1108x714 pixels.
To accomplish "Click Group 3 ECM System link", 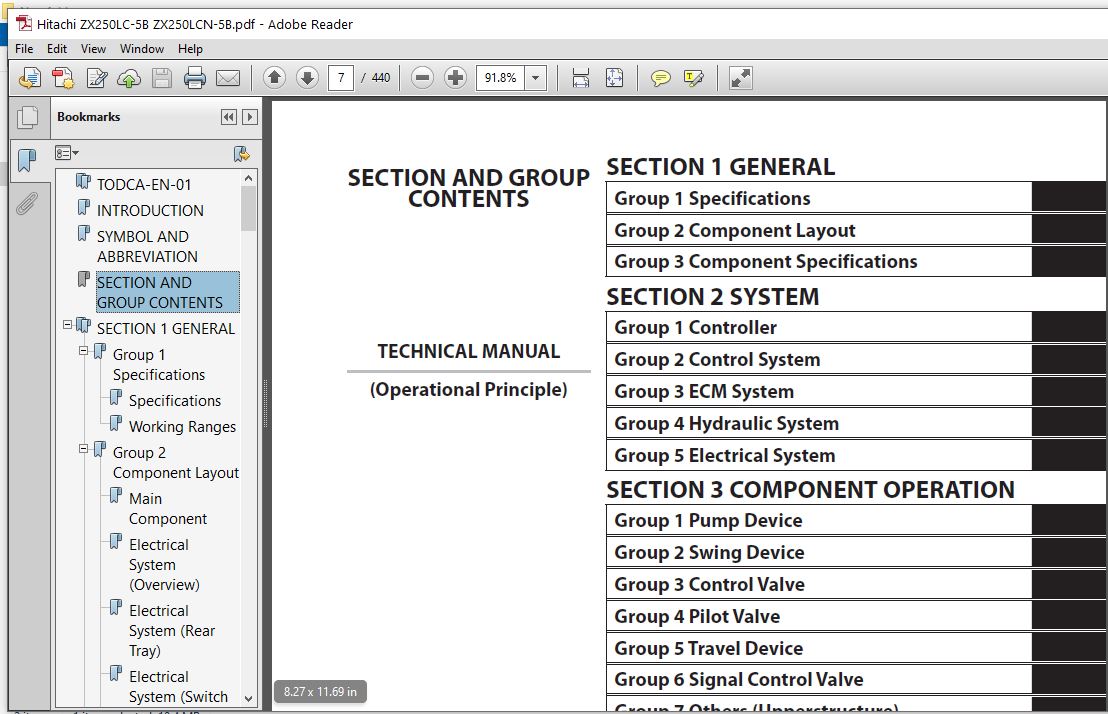I will [704, 392].
